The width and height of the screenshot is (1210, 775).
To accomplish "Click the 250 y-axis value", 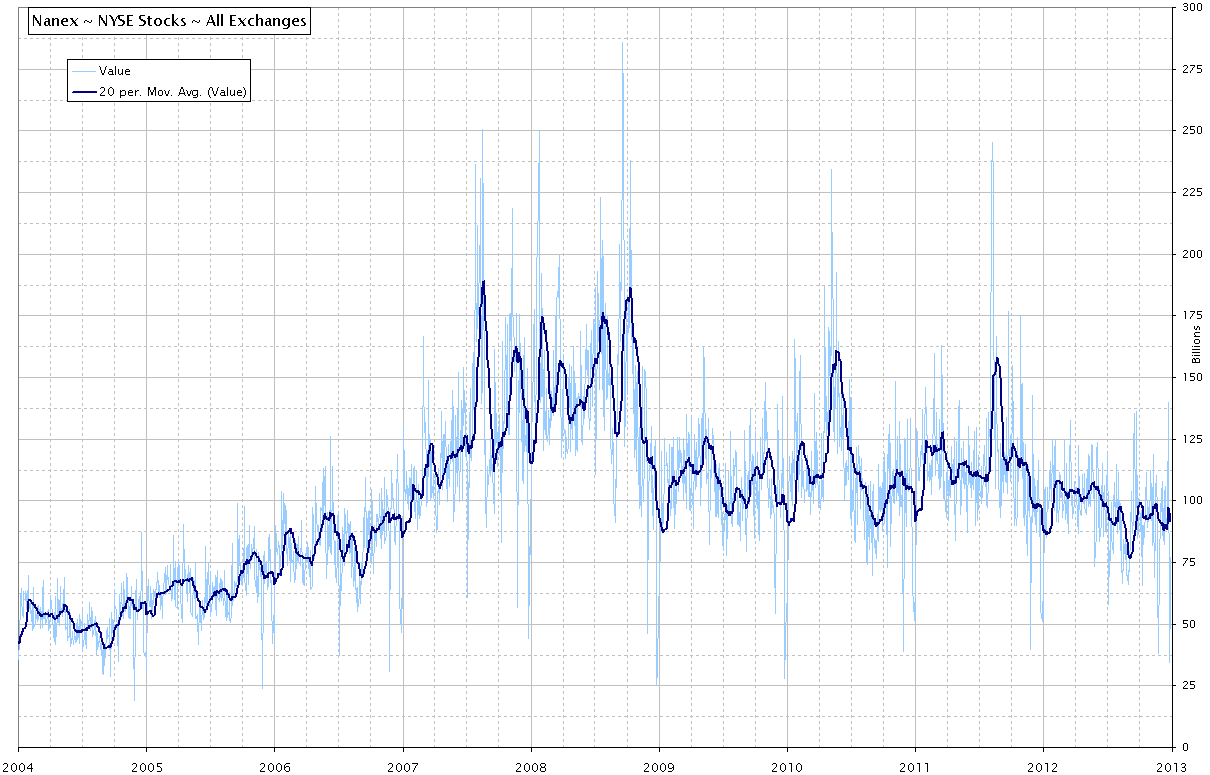I will pyautogui.click(x=1192, y=130).
